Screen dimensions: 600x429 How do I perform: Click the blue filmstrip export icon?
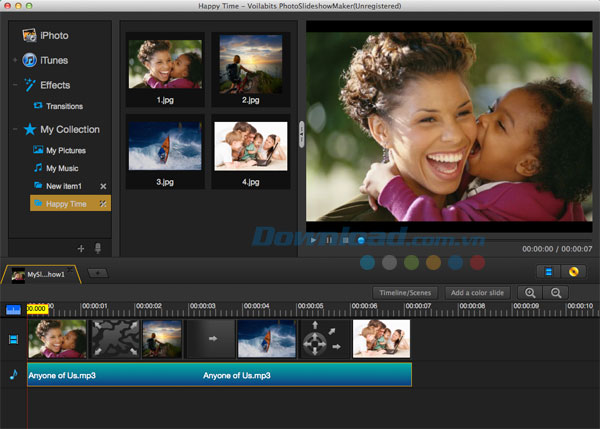[x=548, y=271]
